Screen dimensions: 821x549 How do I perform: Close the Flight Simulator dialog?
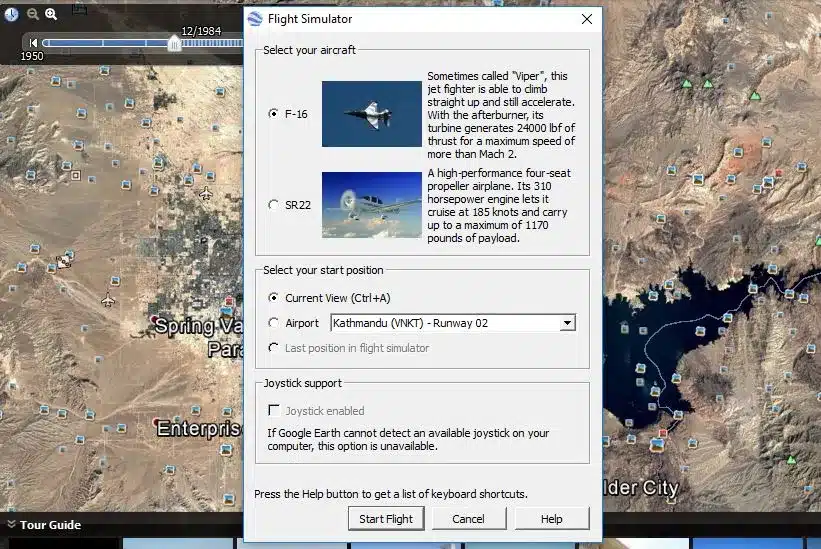click(586, 19)
